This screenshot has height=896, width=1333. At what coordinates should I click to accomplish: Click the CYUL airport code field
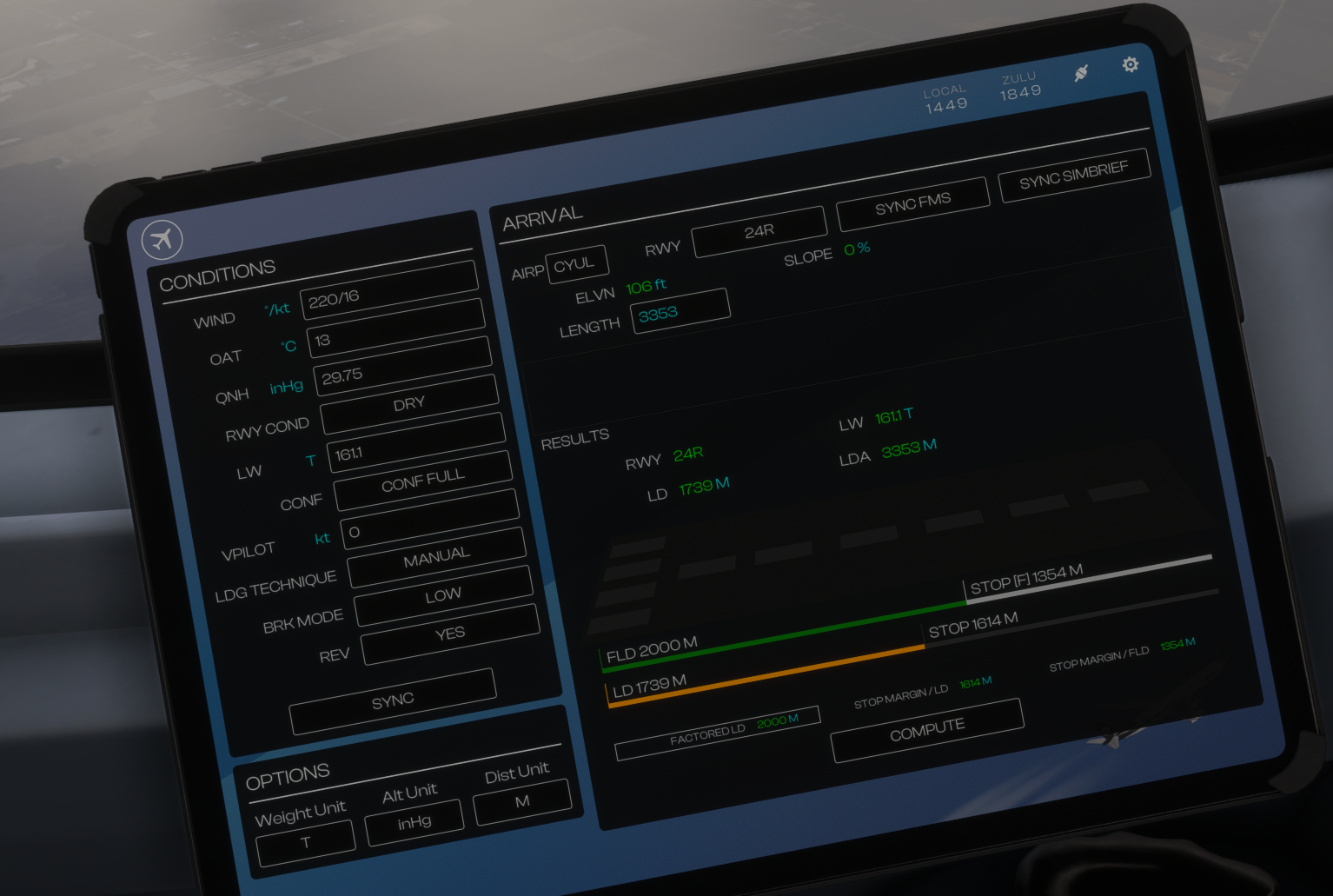coord(575,264)
